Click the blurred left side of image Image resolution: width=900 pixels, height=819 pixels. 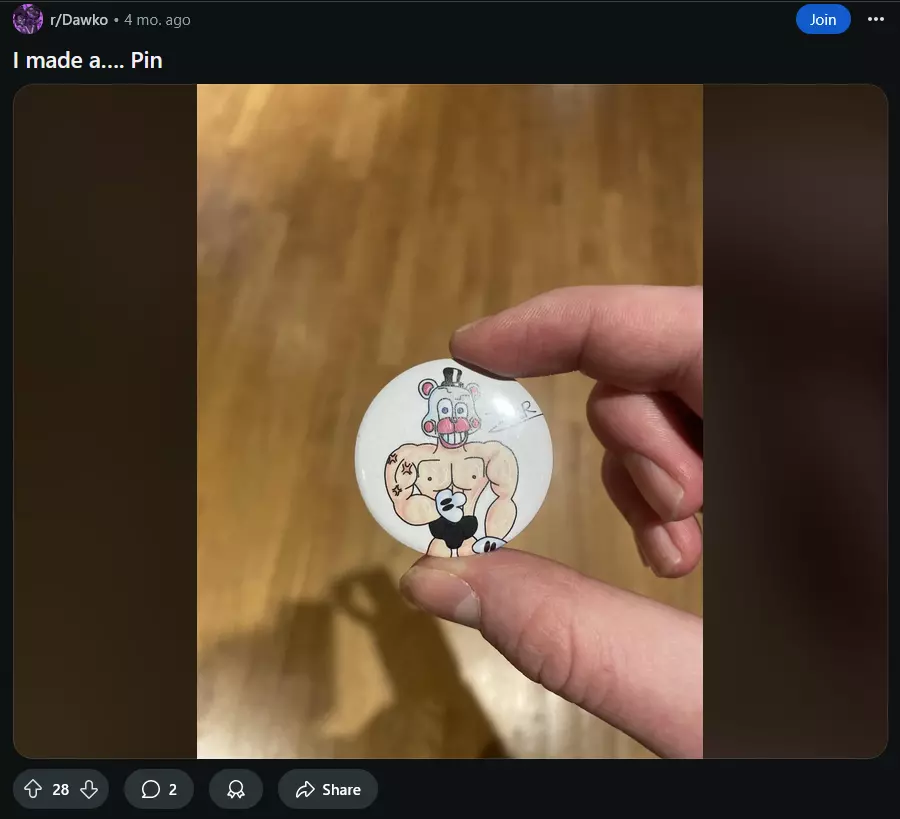pos(105,421)
